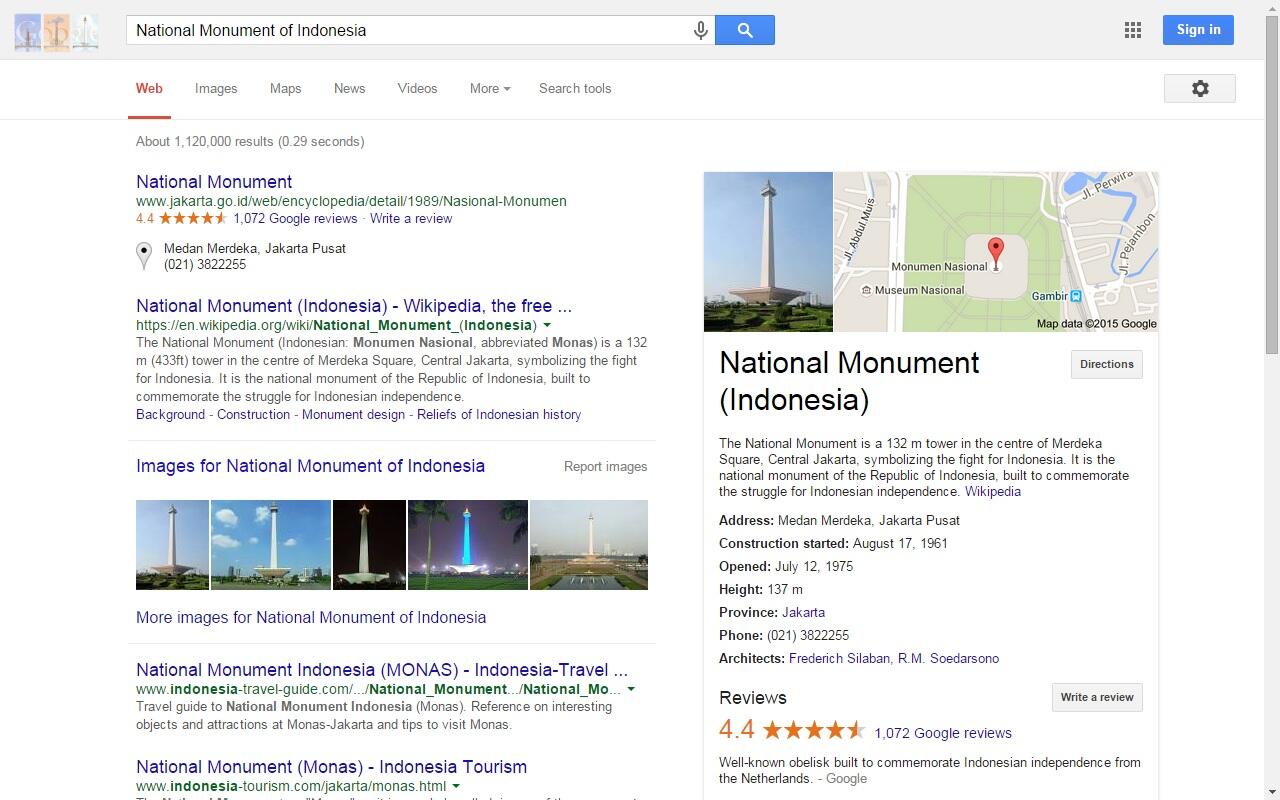Open the settings gear menu
Screen dimensions: 1280x800
pos(1200,88)
